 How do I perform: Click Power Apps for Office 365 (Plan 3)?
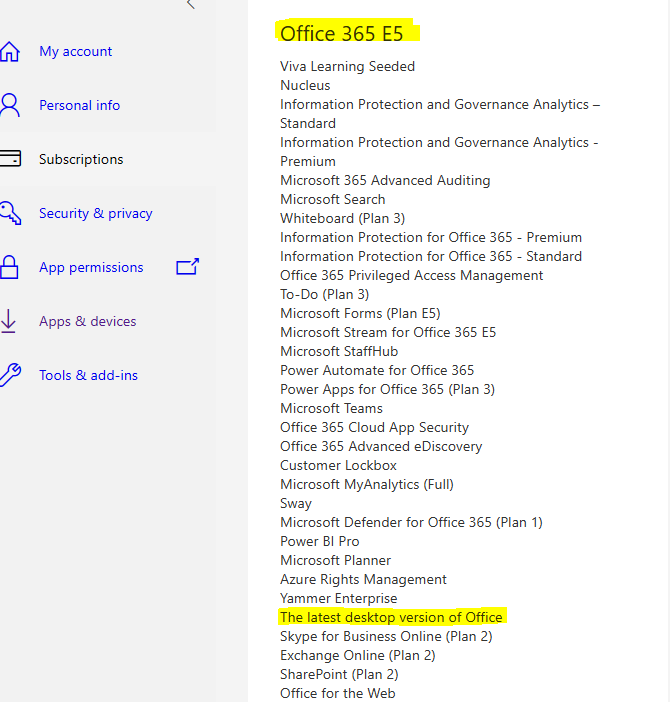click(387, 390)
